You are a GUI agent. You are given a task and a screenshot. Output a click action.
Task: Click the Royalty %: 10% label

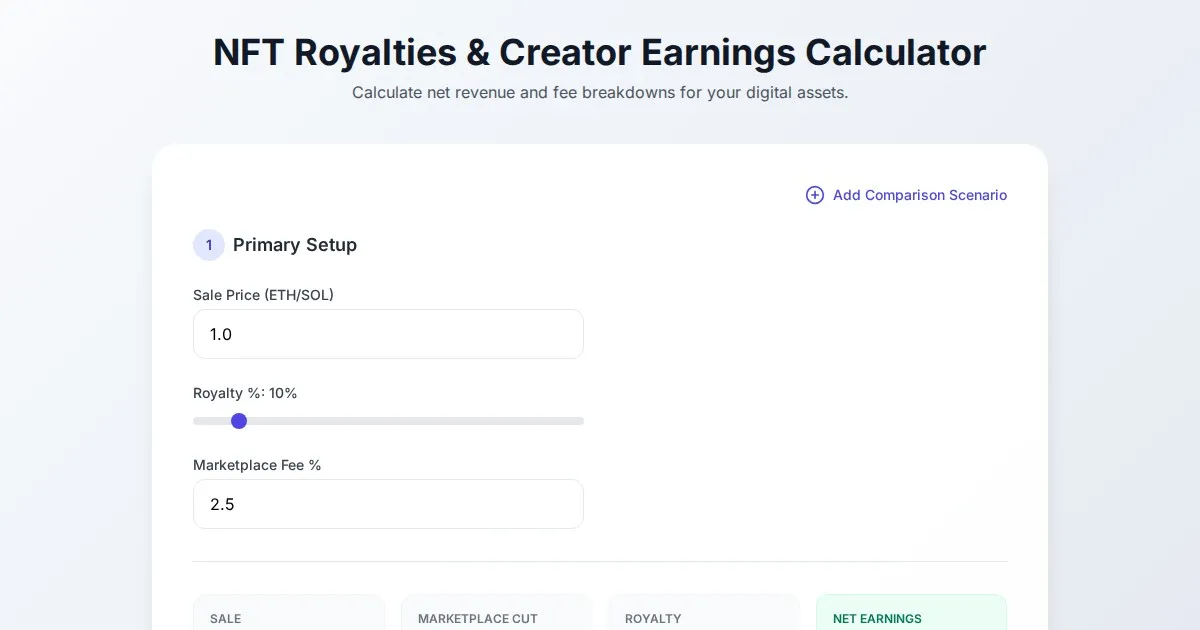pos(245,393)
